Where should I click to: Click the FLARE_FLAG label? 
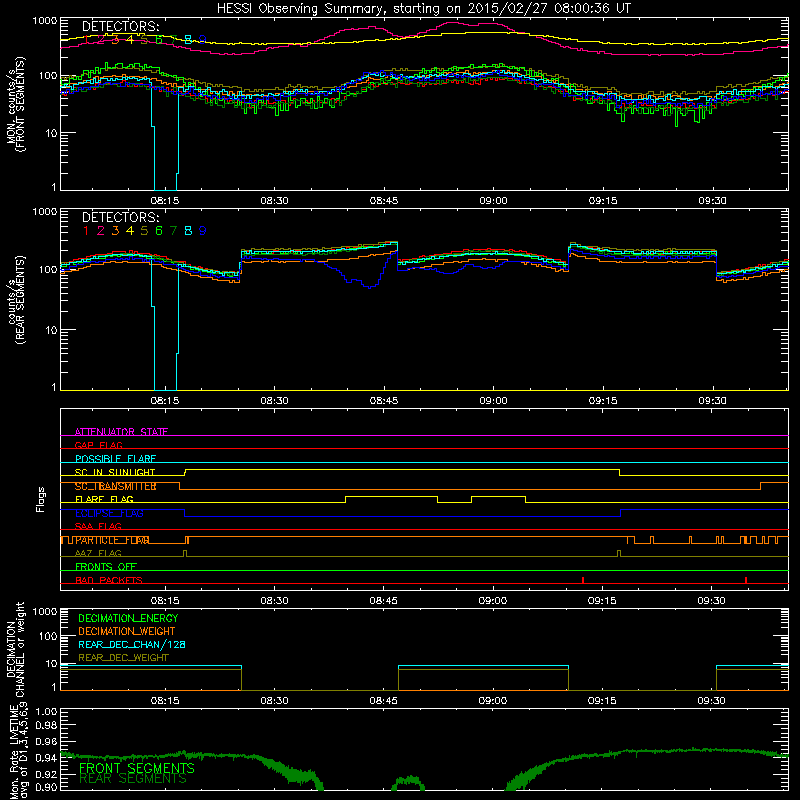pos(104,499)
